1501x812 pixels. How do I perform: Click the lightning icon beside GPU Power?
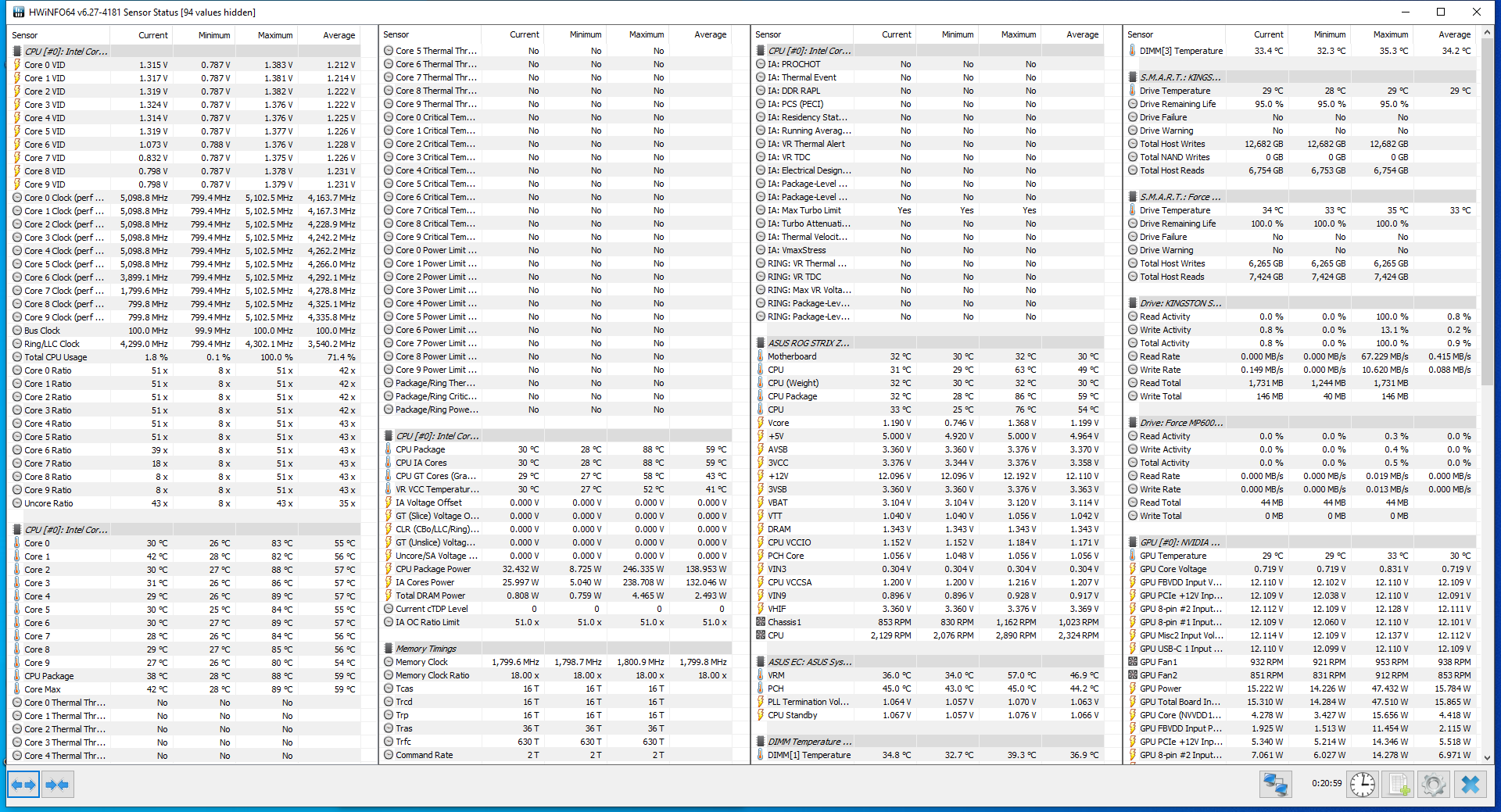(x=1133, y=689)
